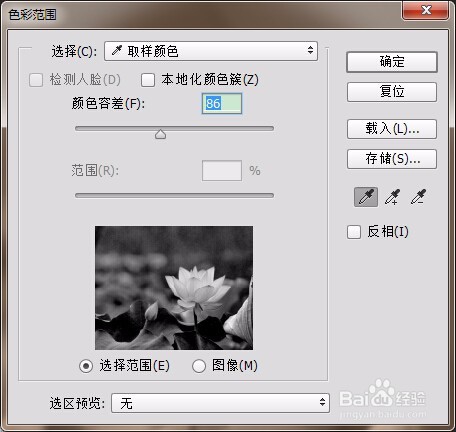Select the Eyedropper tool
456x432 pixels.
(x=366, y=197)
